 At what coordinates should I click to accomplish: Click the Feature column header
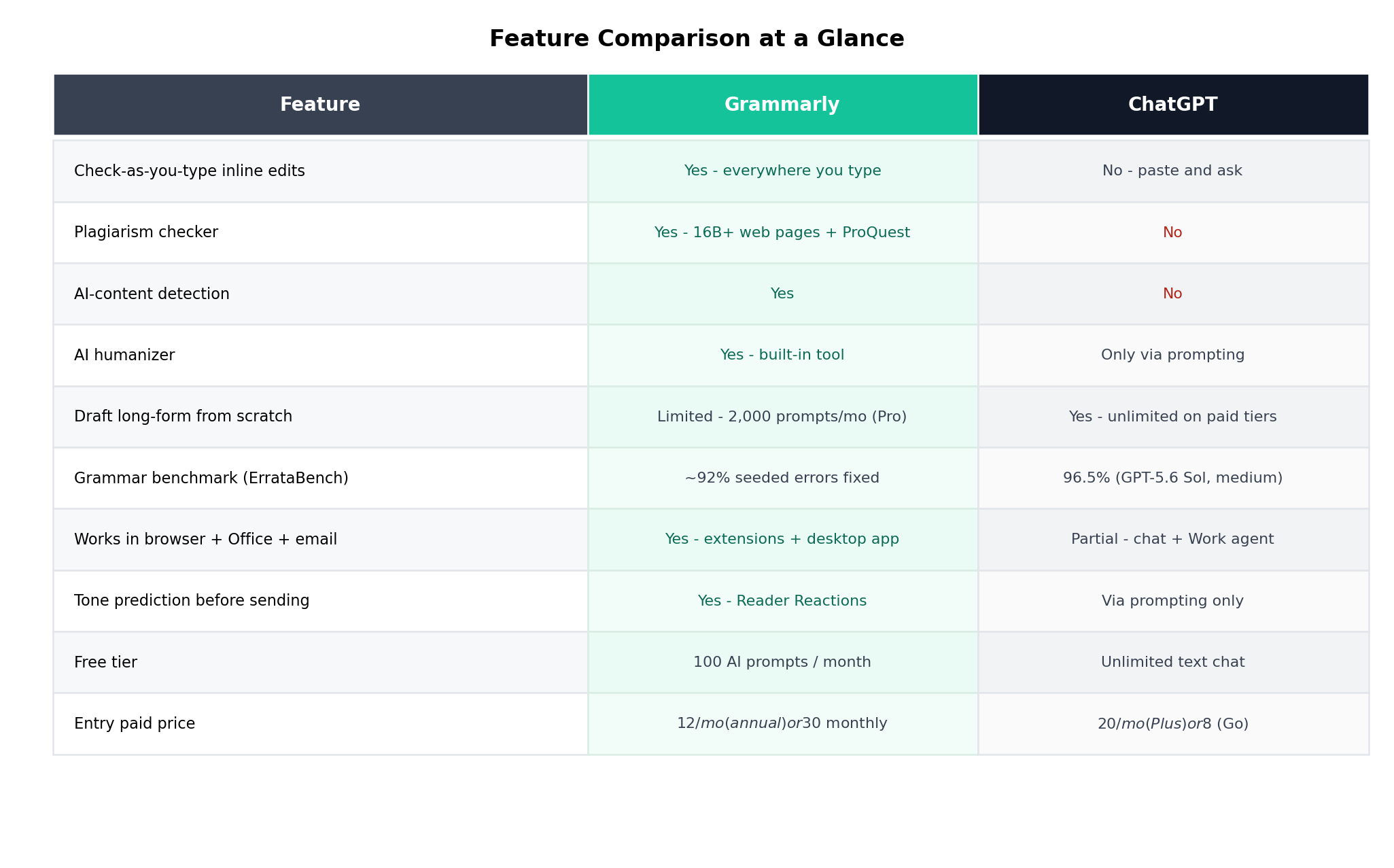click(x=320, y=105)
